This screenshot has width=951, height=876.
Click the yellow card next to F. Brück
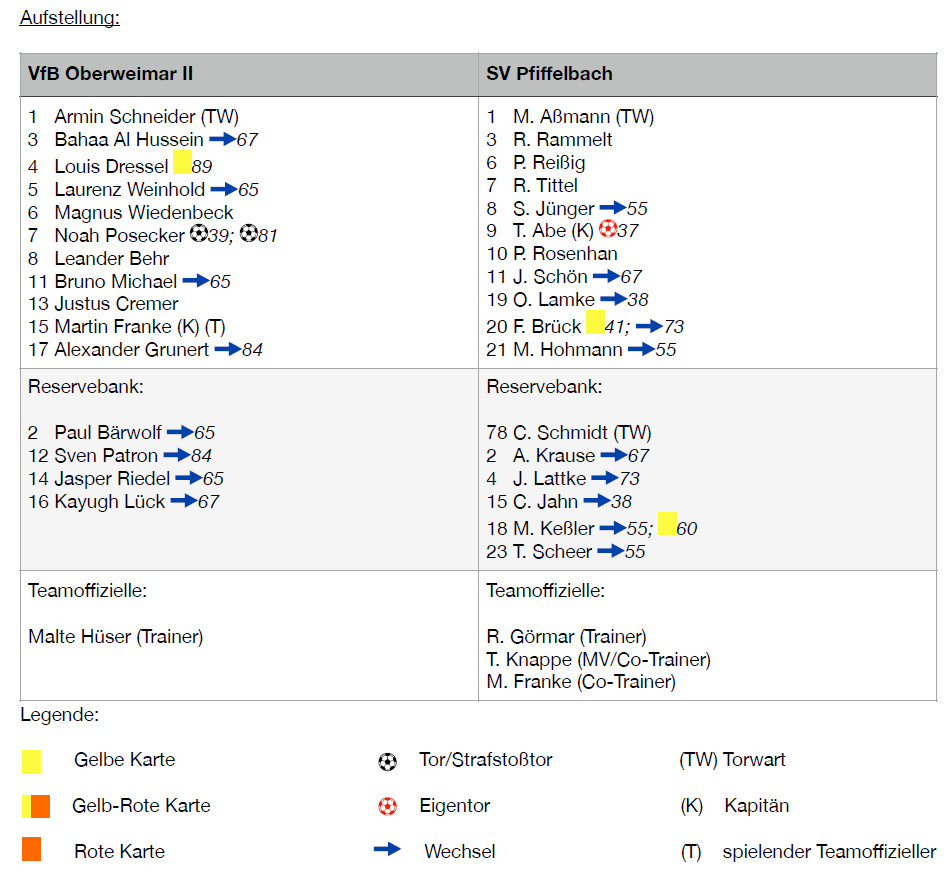pyautogui.click(x=595, y=322)
